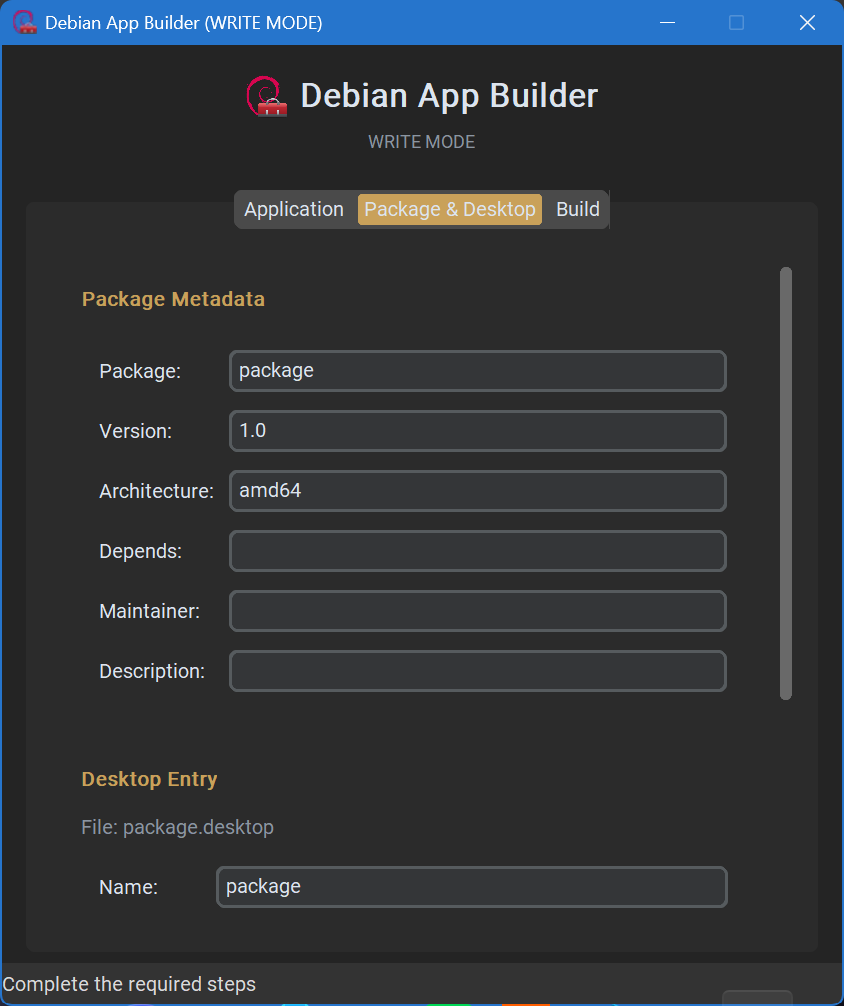Open the Build tab
This screenshot has width=844, height=1006.
[578, 209]
